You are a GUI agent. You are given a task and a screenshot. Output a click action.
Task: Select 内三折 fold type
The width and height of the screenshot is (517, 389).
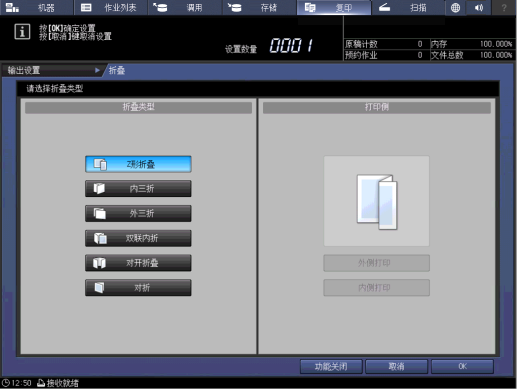click(x=138, y=189)
